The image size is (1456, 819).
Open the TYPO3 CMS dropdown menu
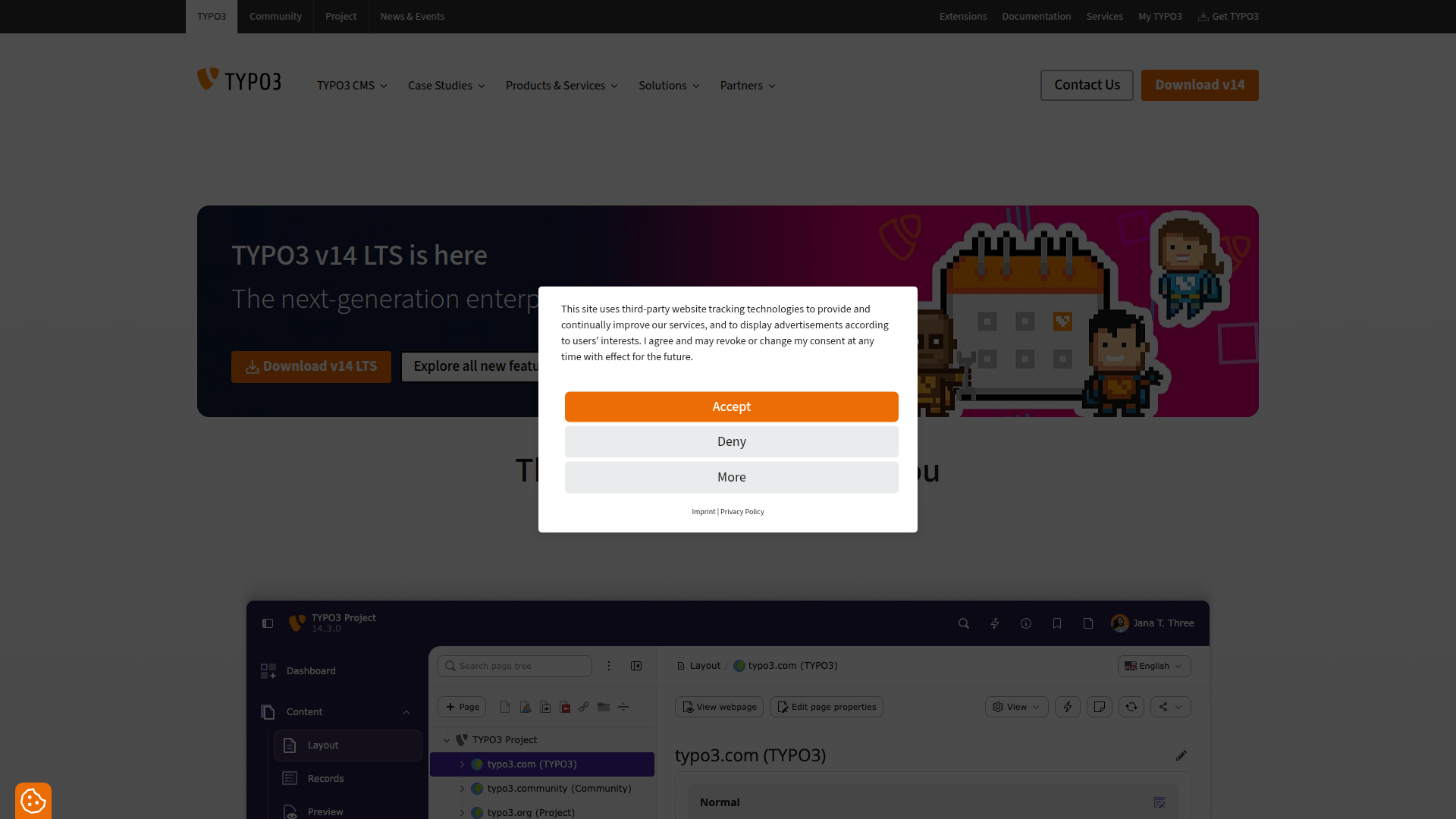[x=352, y=86]
